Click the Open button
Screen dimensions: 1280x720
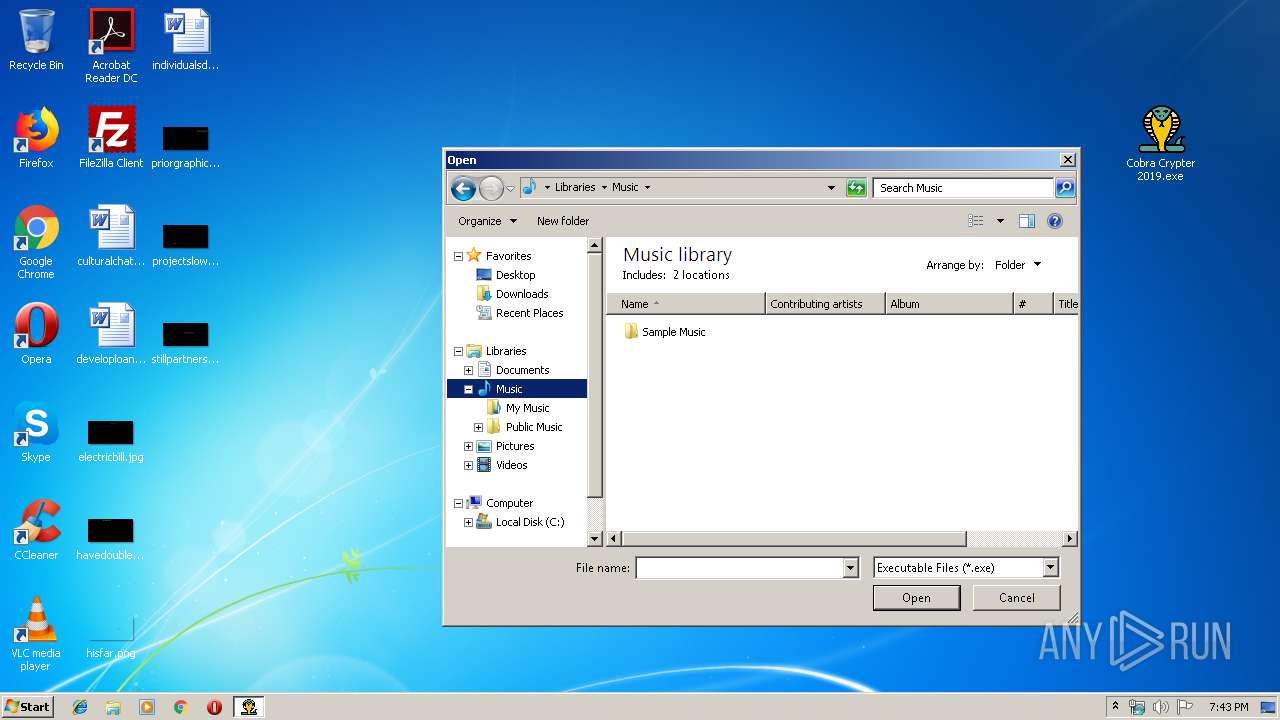click(916, 598)
